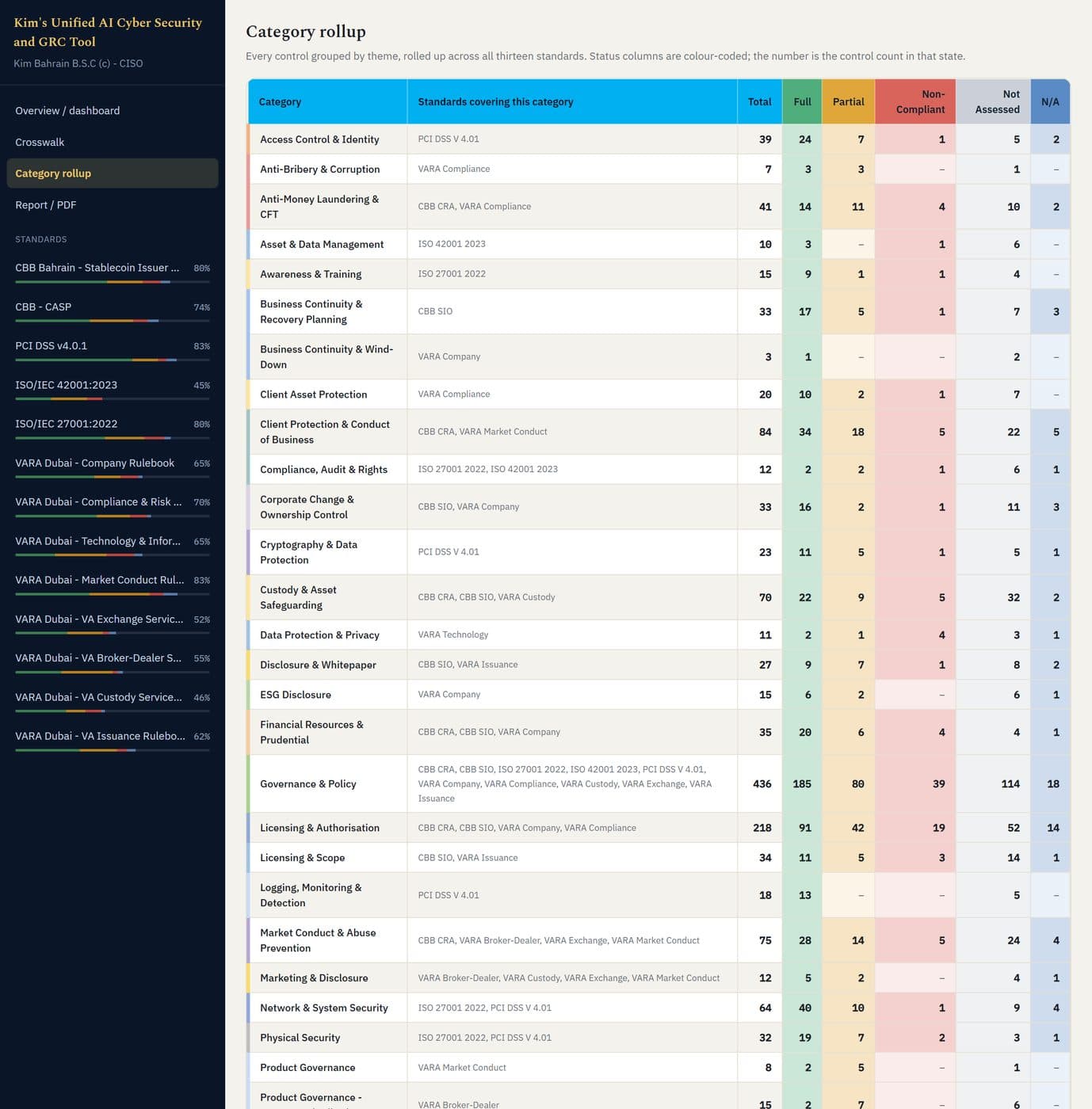This screenshot has width=1092, height=1109.
Task: Click the Product Governance category with total 8
Action: [307, 1068]
